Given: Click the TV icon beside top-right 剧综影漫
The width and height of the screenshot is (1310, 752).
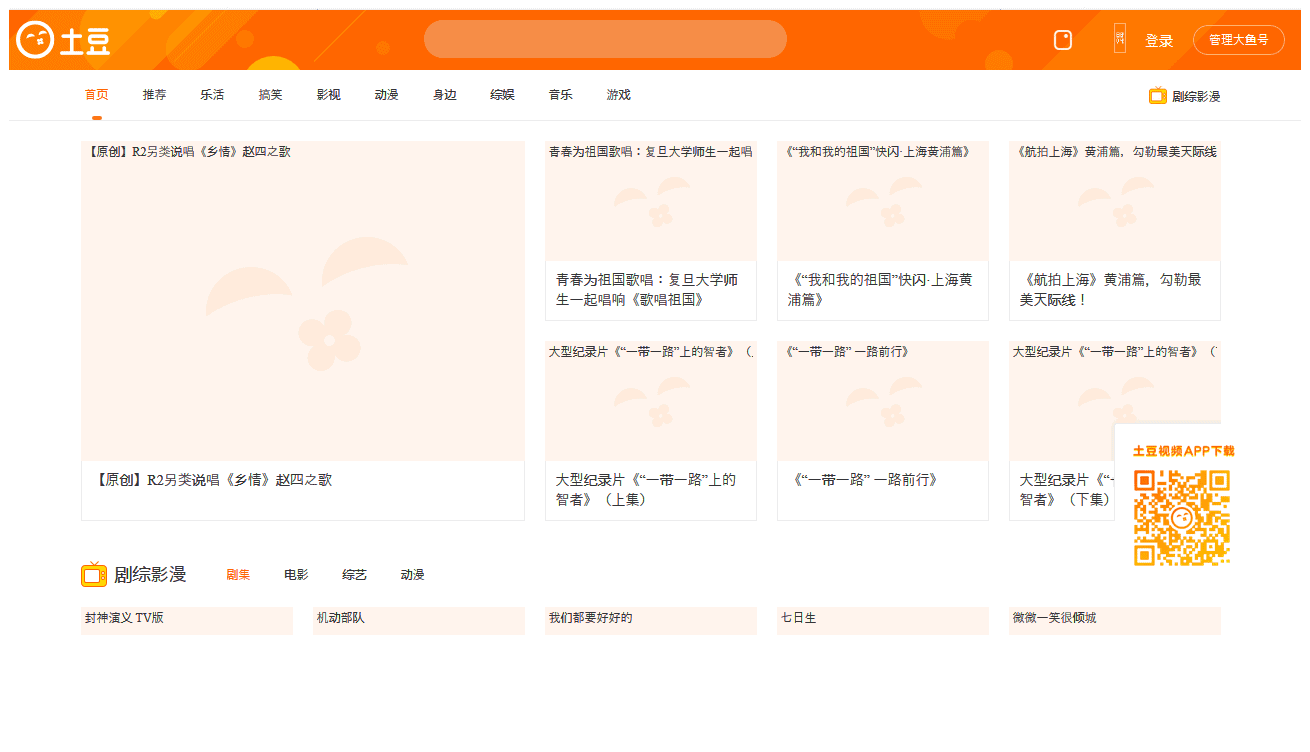Looking at the screenshot, I should pyautogui.click(x=1158, y=96).
